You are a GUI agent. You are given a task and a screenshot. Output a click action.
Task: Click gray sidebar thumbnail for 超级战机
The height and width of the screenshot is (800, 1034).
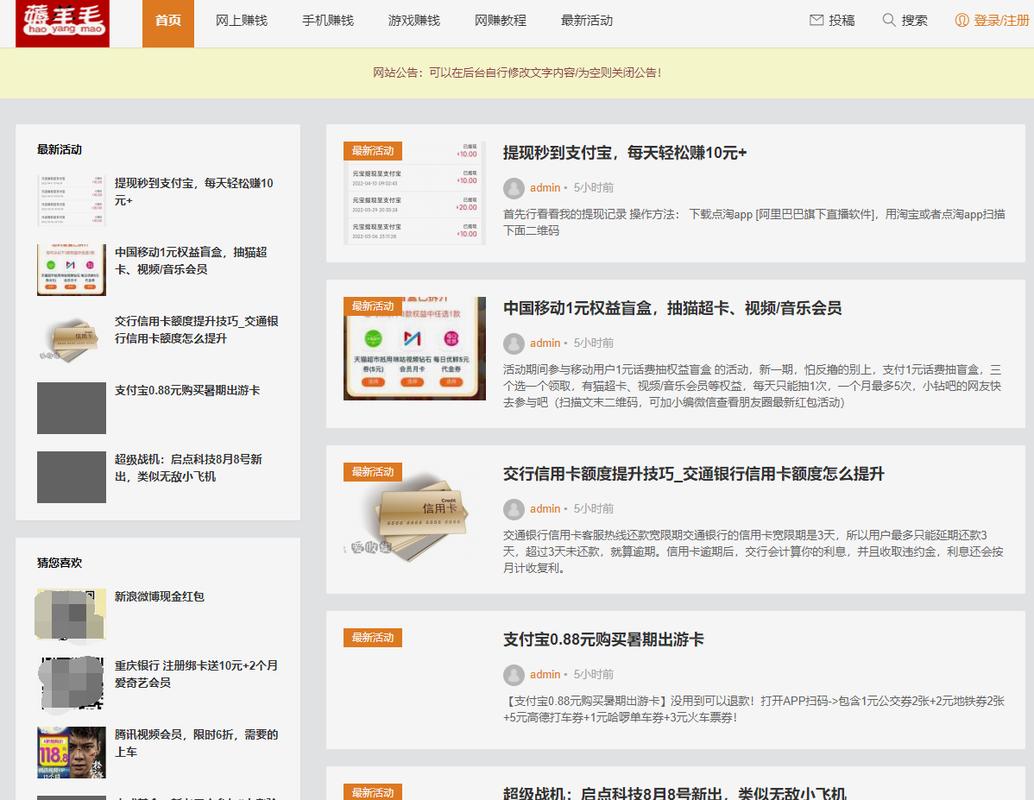click(71, 477)
